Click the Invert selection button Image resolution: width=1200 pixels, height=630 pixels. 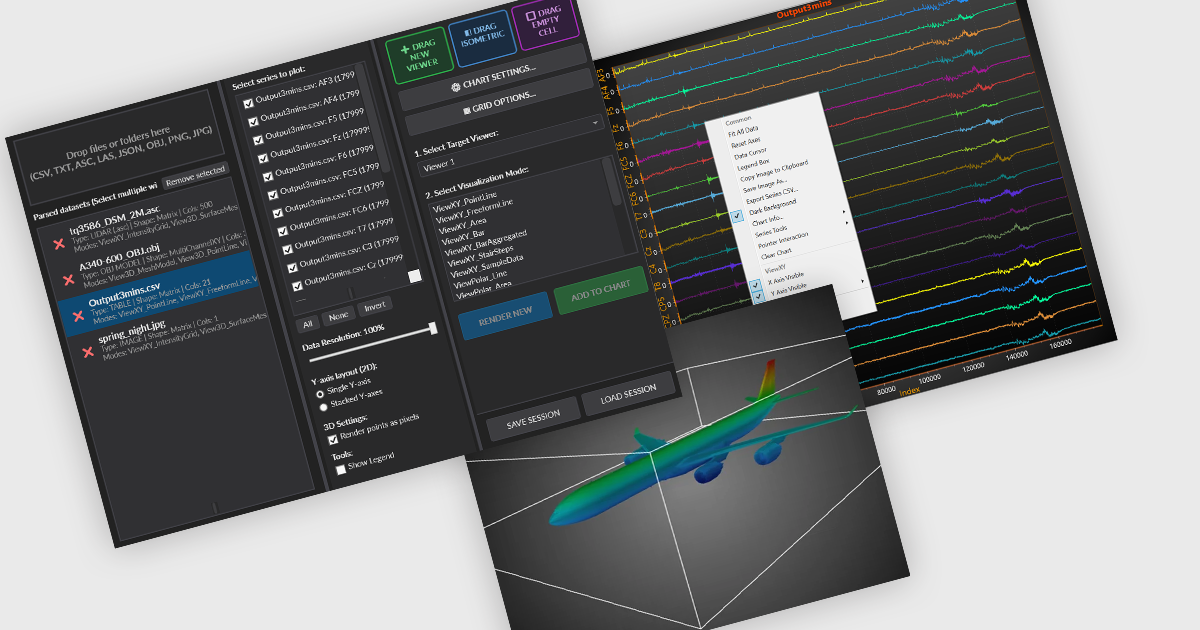tap(374, 305)
